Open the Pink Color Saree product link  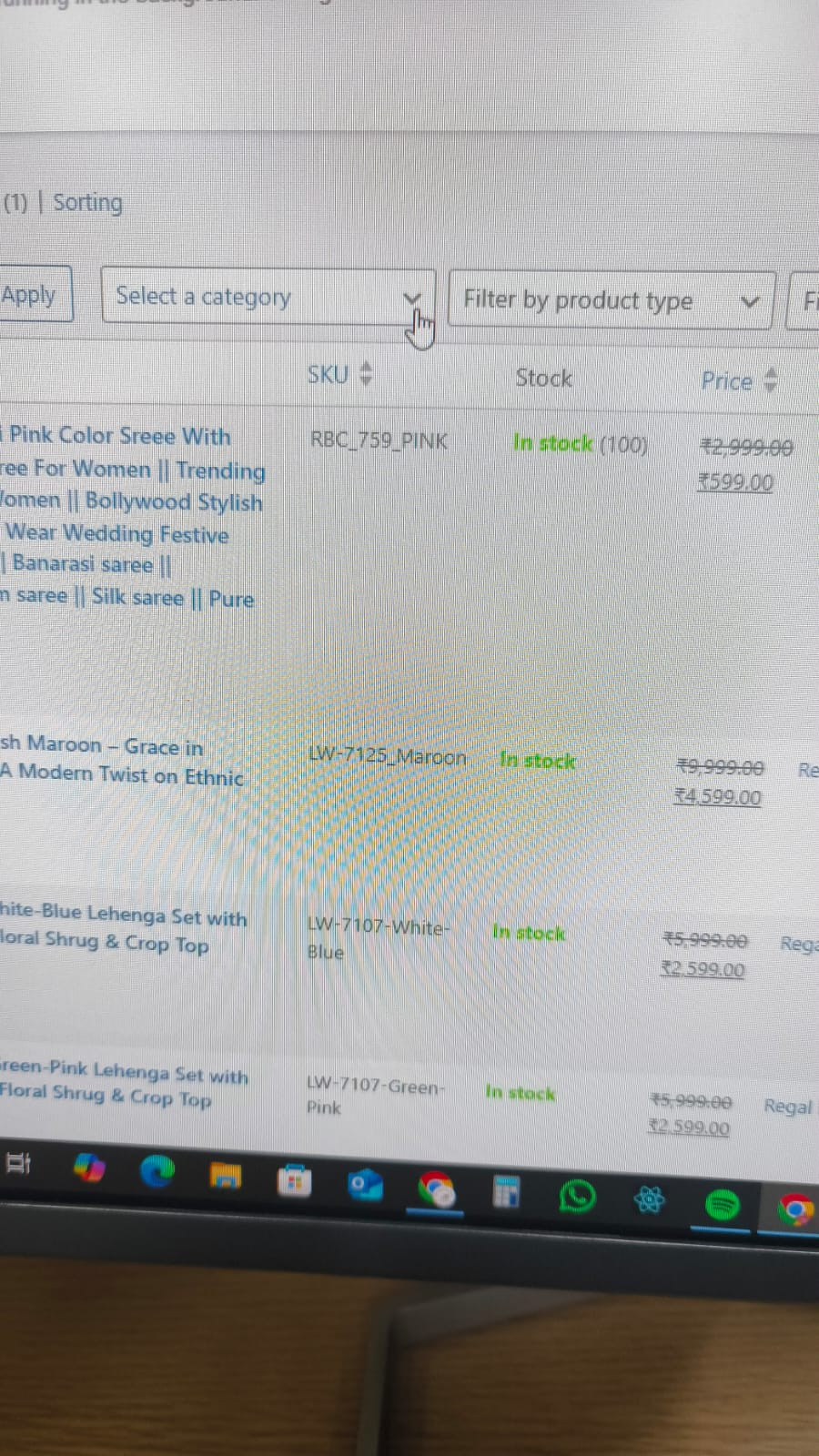[x=132, y=517]
